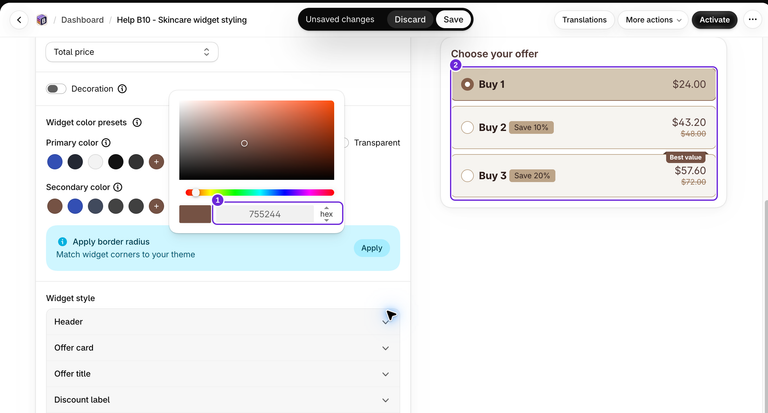Viewport: 768px width, 413px height.
Task: Click the struck-through $72.00 price
Action: pyautogui.click(x=694, y=182)
